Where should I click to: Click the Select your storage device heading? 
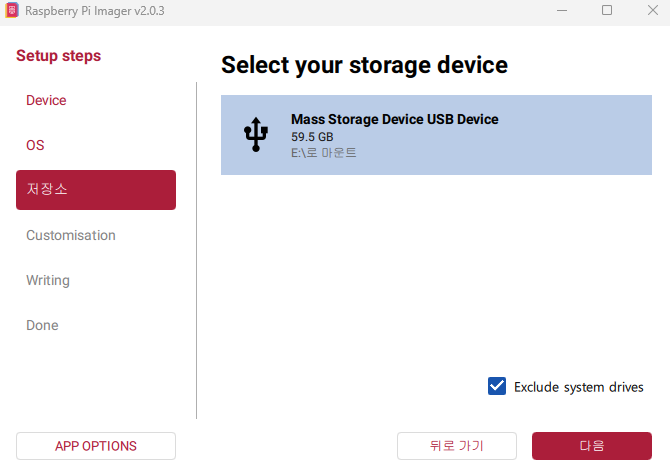(364, 65)
